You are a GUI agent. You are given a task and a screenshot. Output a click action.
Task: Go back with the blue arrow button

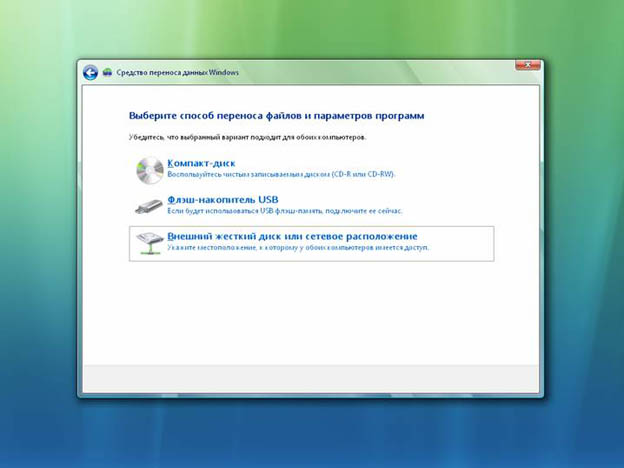(90, 73)
